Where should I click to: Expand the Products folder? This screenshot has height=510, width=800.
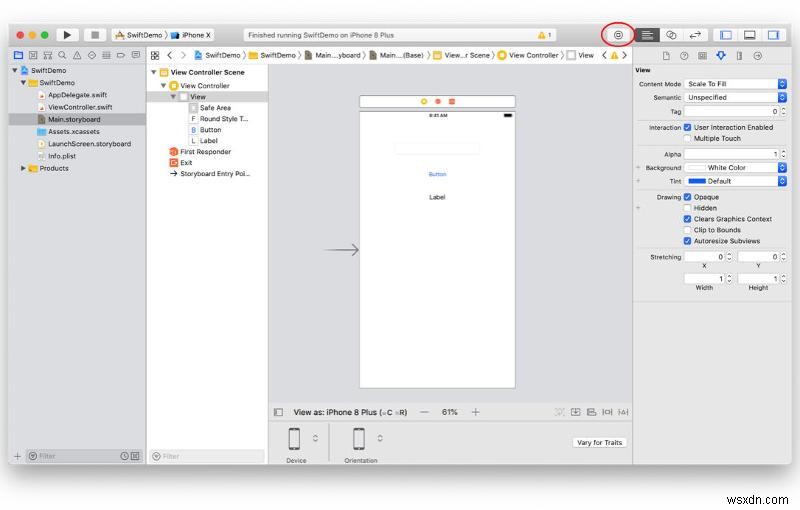tap(23, 168)
